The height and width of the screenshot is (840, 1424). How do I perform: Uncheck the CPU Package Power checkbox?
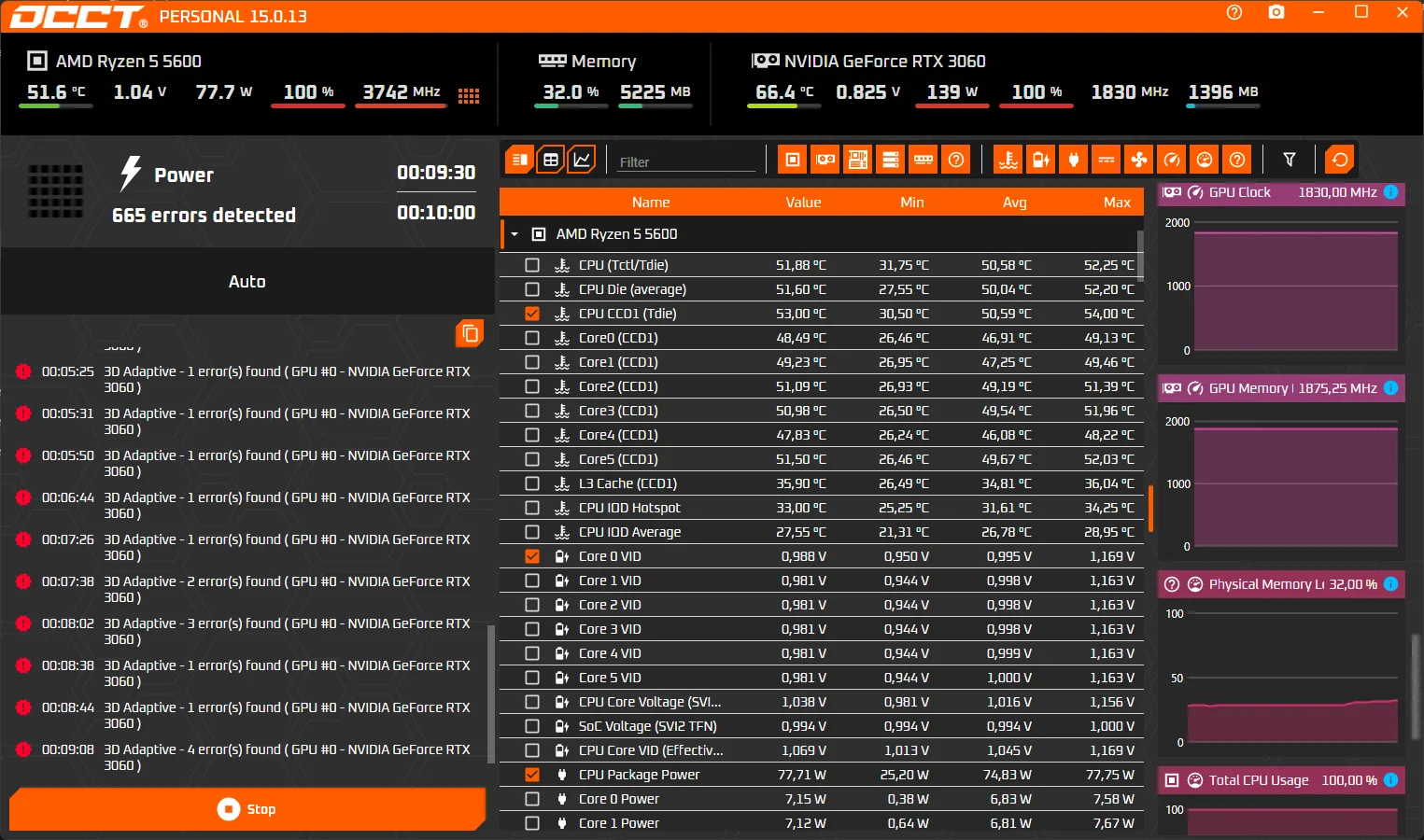point(532,775)
